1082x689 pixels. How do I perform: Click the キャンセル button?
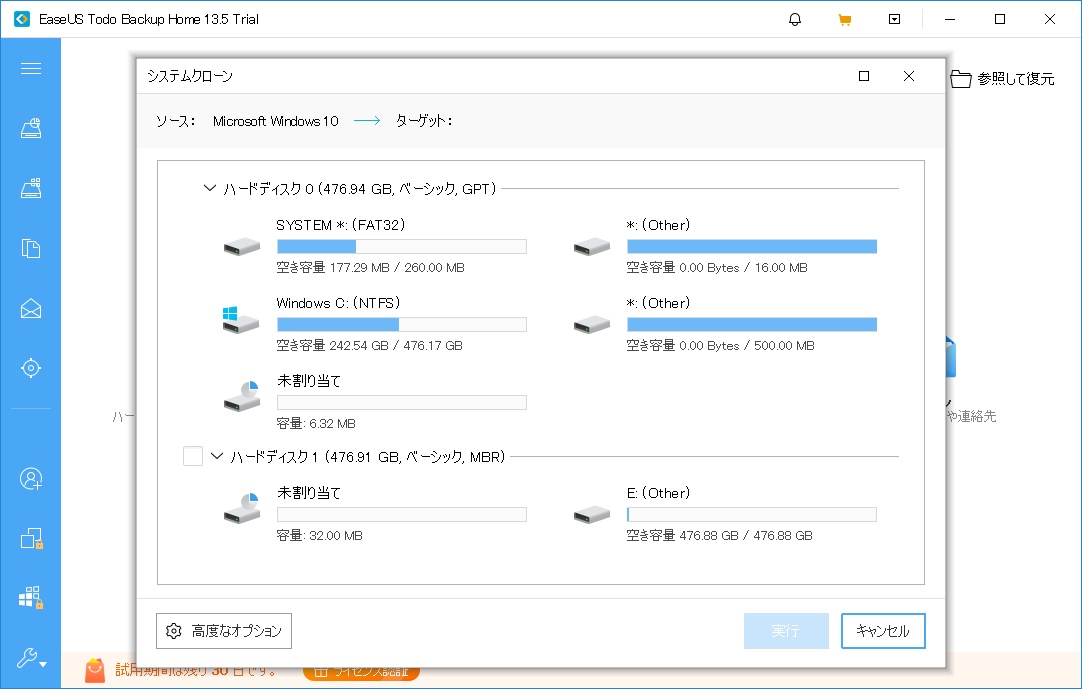[883, 631]
